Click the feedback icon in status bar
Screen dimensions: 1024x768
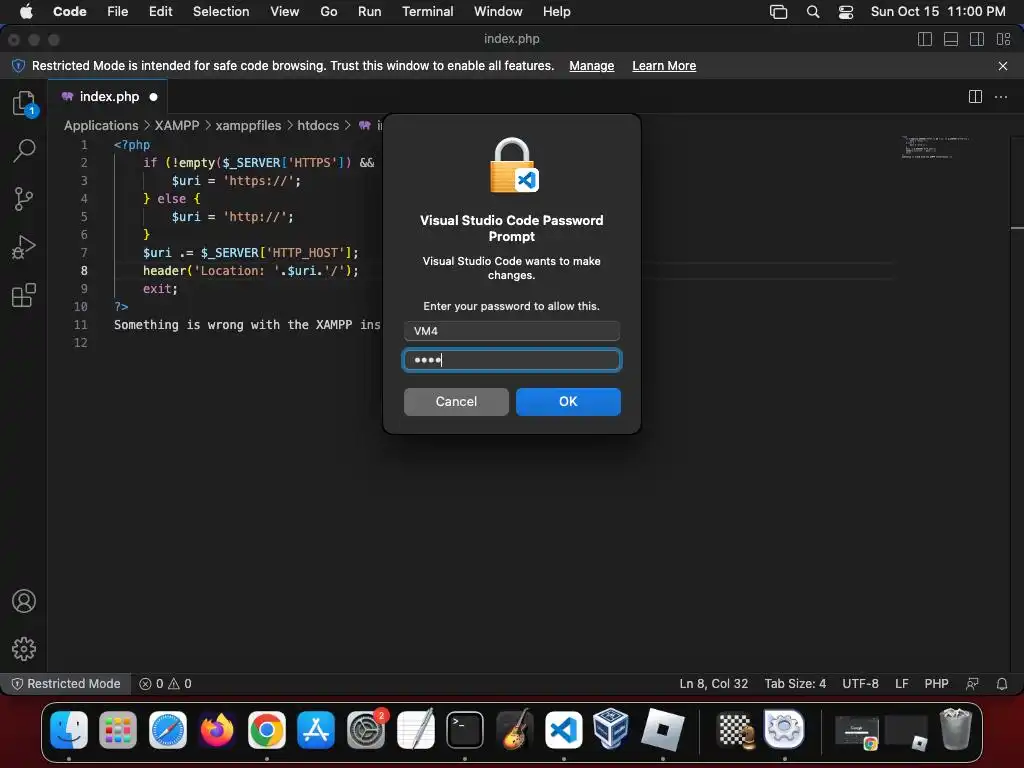(x=972, y=684)
